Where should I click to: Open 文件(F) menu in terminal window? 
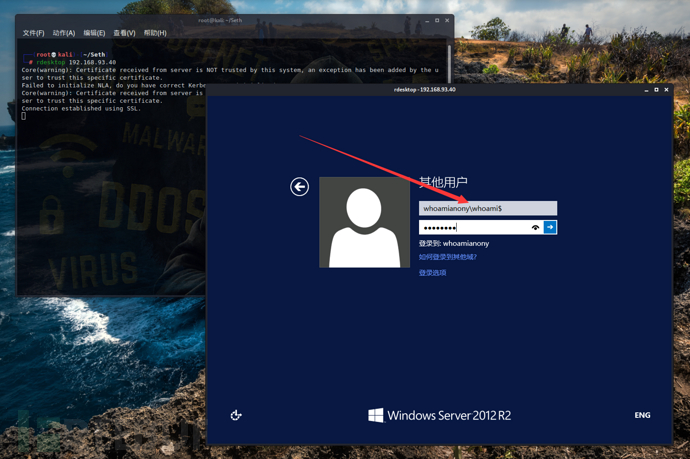[33, 33]
